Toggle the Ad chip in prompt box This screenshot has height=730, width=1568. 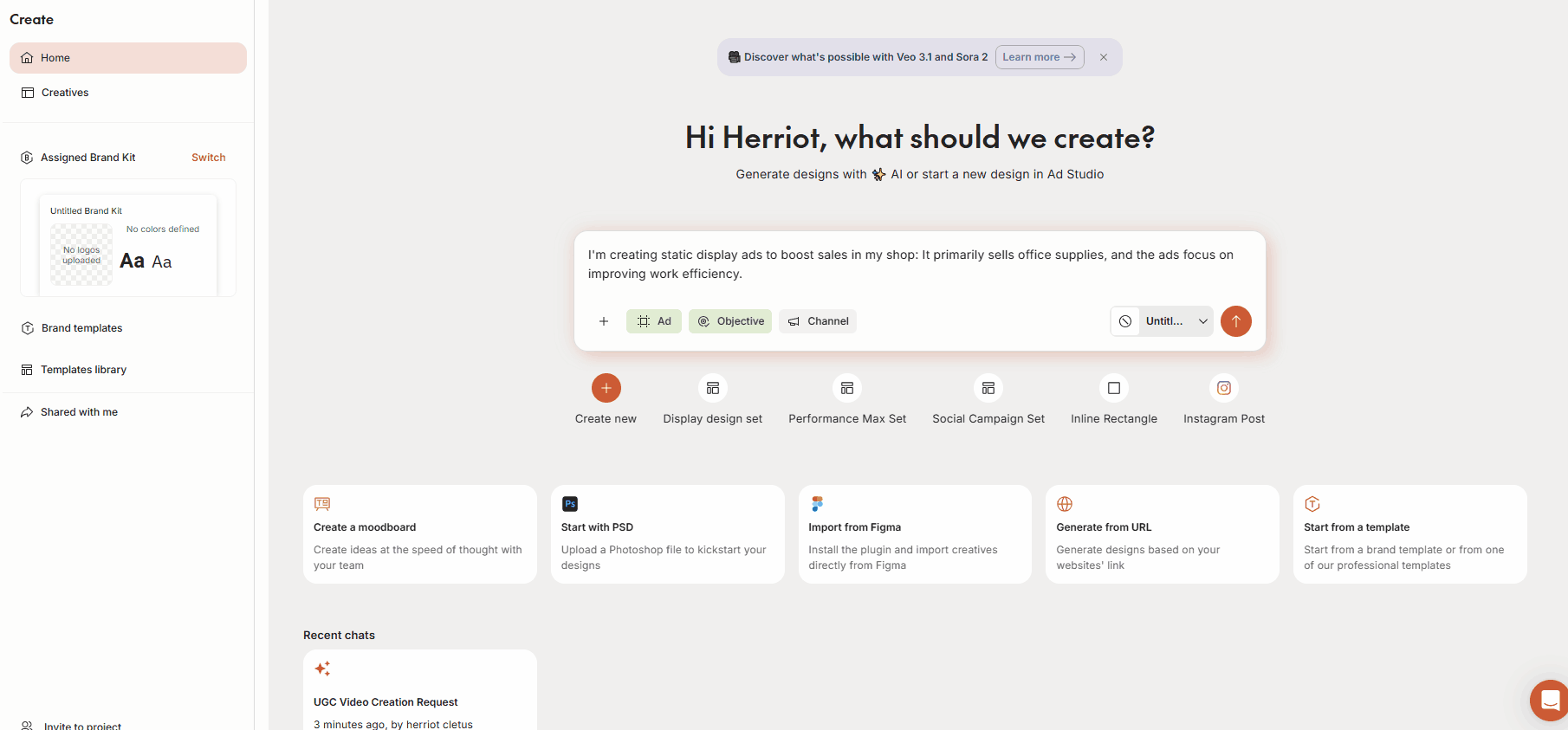pyautogui.click(x=654, y=321)
